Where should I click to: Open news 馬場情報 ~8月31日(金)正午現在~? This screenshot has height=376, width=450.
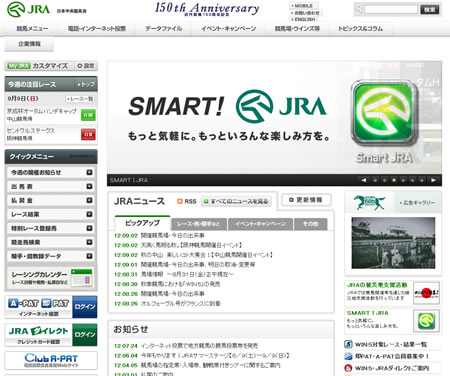tap(187, 274)
